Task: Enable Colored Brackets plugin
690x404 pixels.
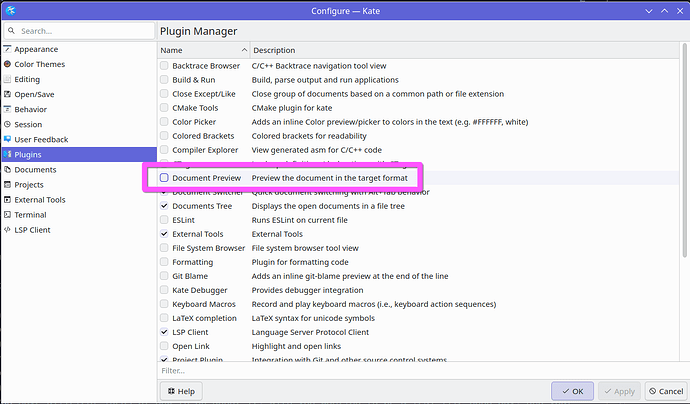Action: pyautogui.click(x=164, y=136)
